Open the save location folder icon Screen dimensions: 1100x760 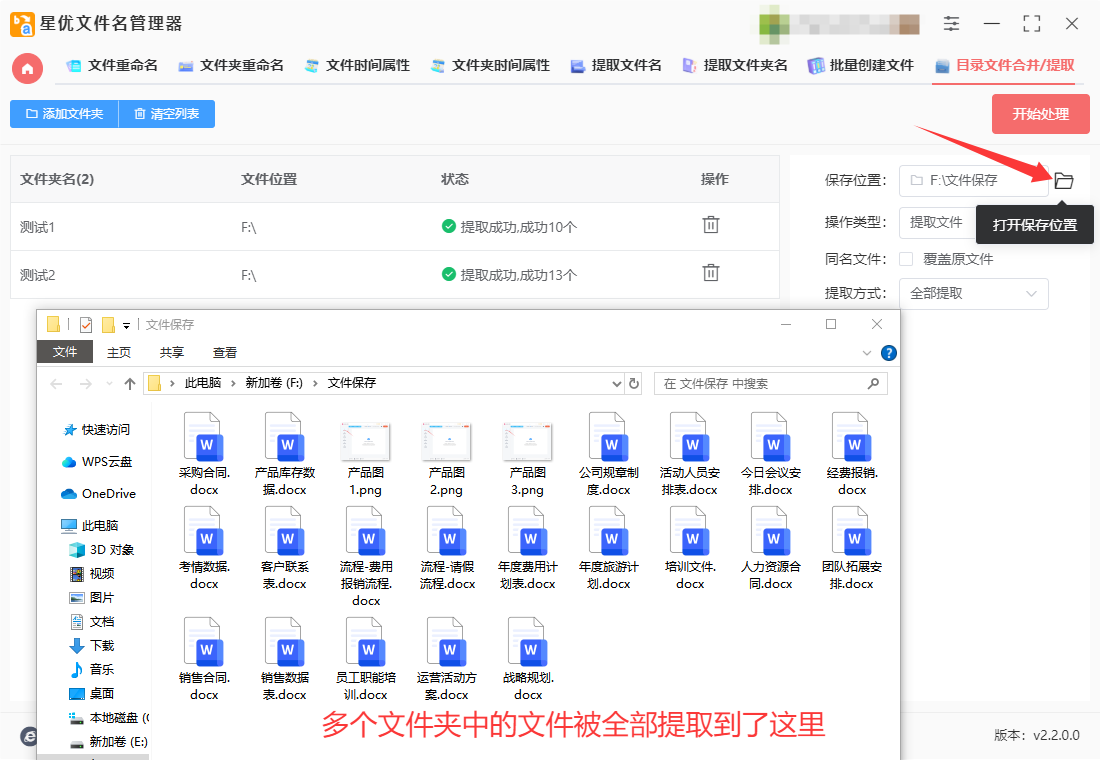coord(1064,181)
